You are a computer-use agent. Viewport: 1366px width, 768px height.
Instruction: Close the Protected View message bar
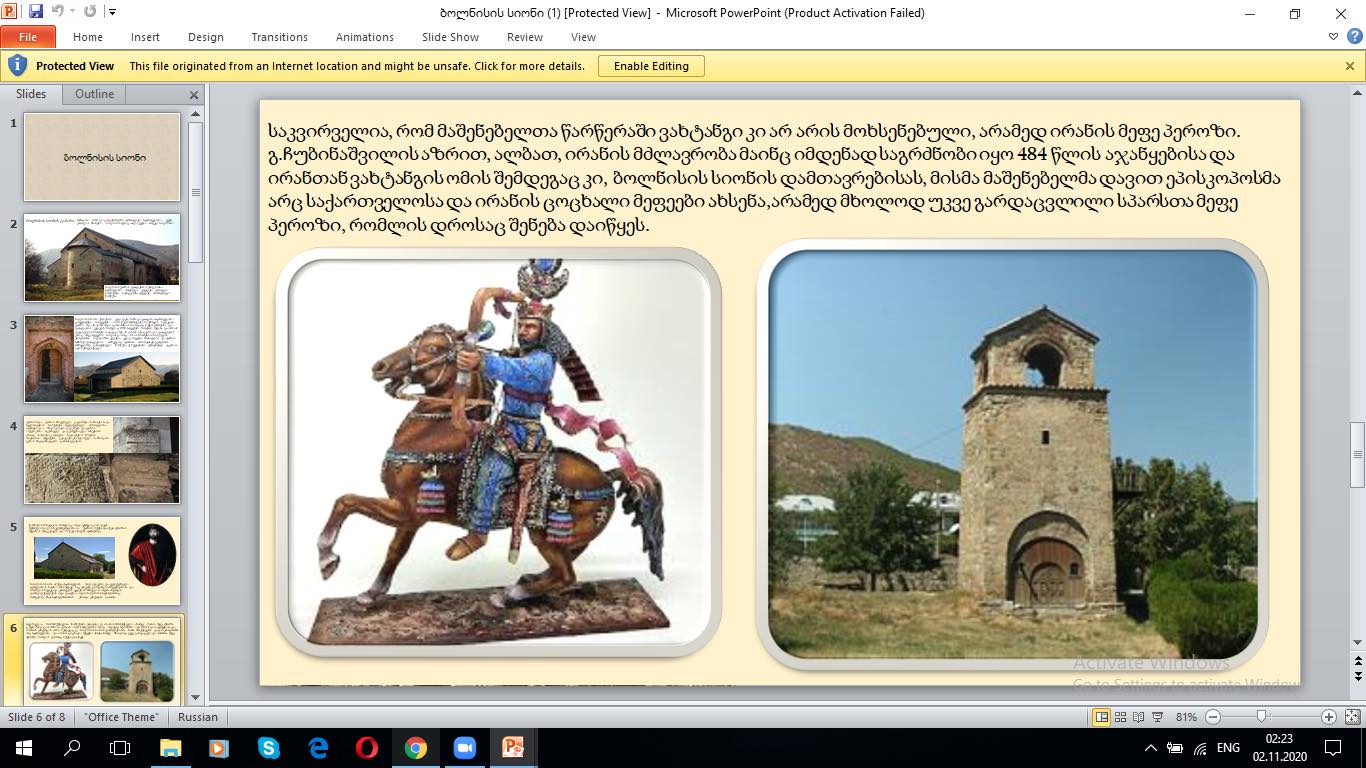(1350, 66)
